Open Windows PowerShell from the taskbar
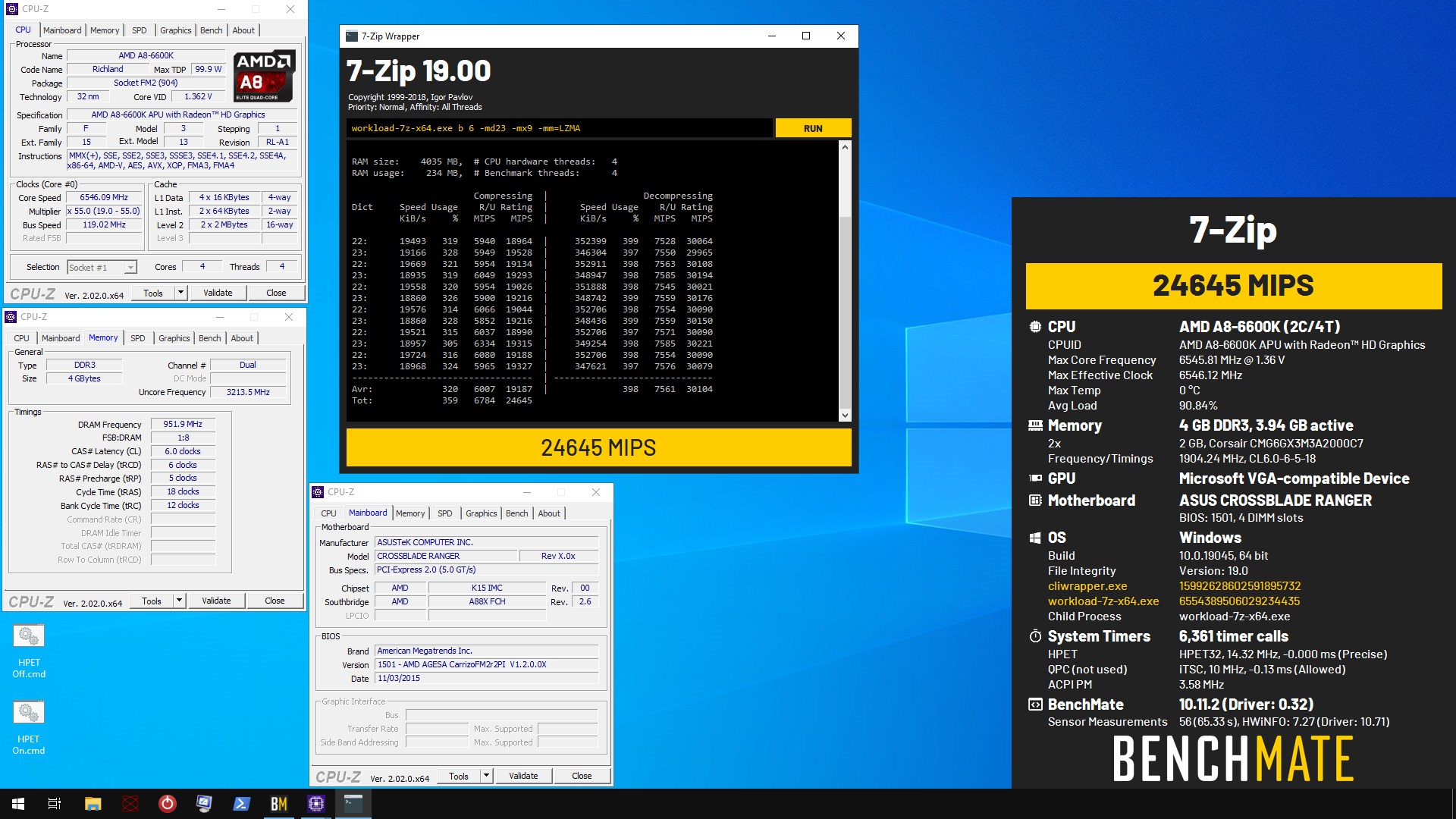The height and width of the screenshot is (819, 1456). pyautogui.click(x=242, y=804)
